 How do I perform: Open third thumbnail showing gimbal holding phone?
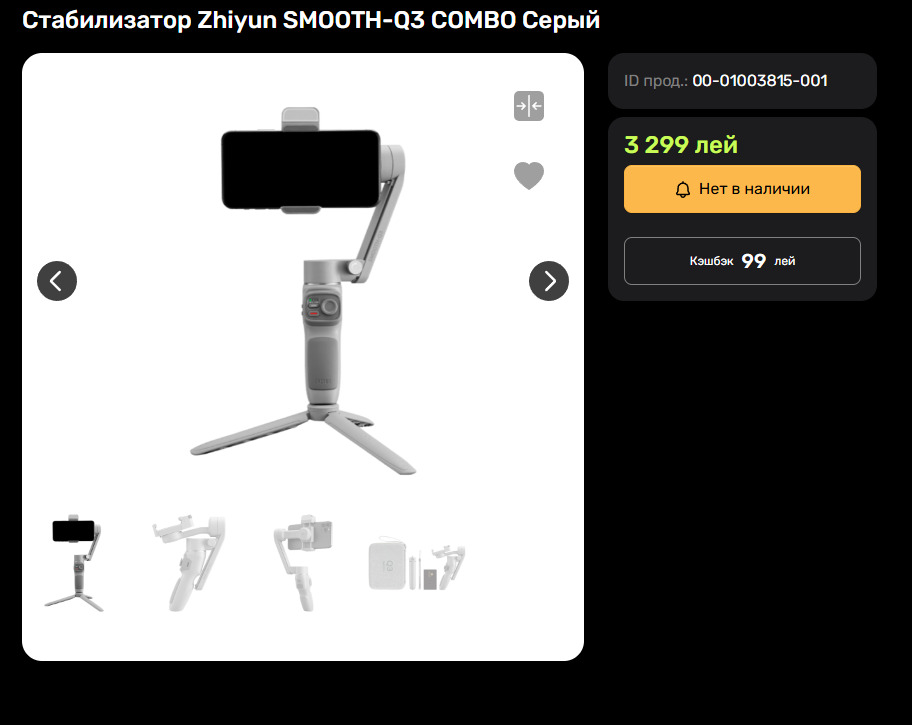tap(304, 563)
